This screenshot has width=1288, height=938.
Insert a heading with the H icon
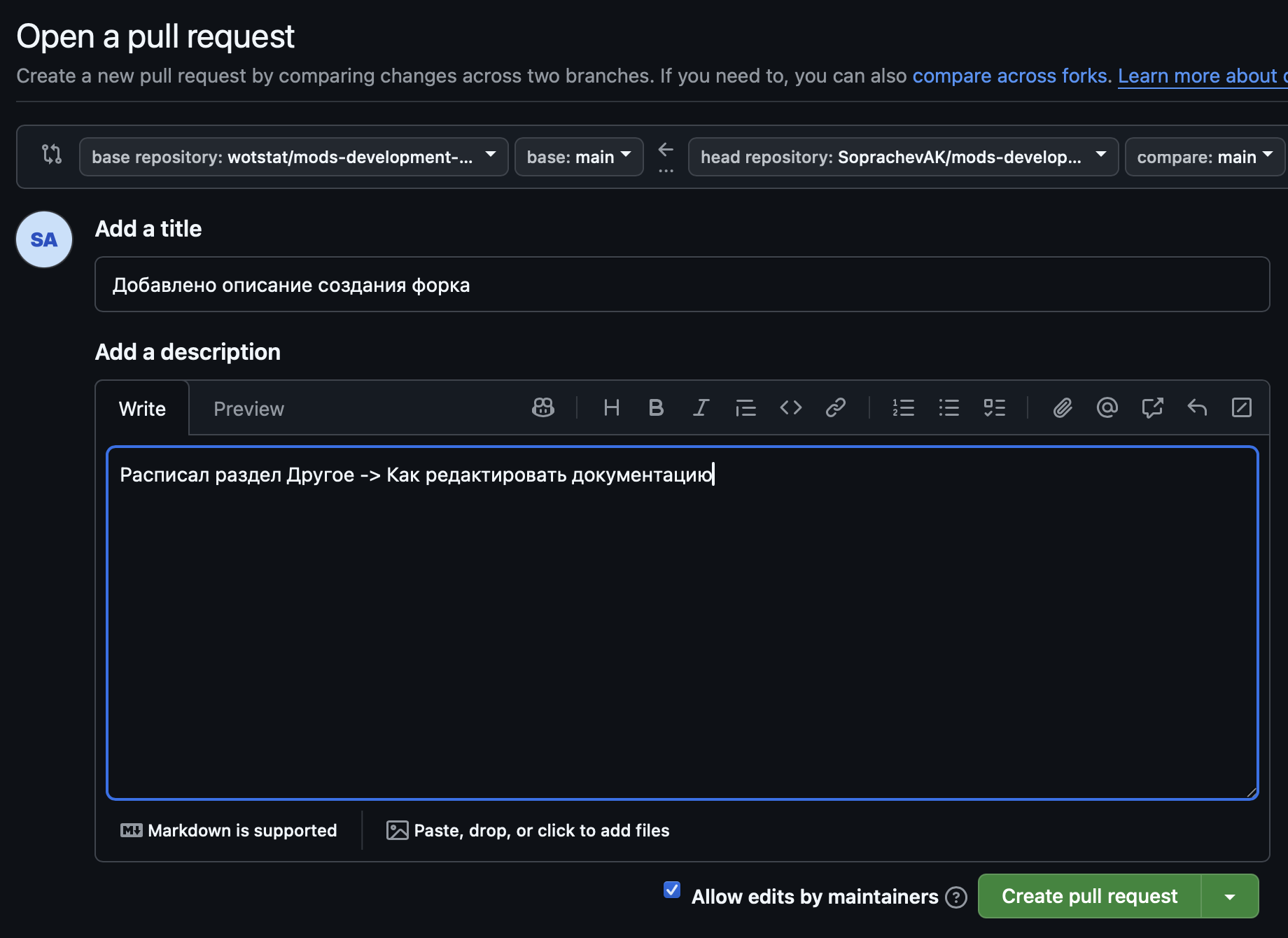click(611, 408)
